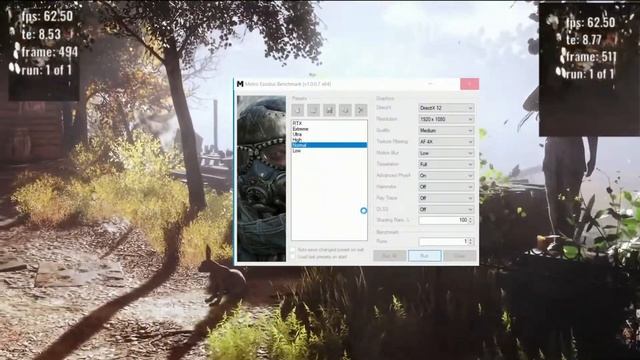Open the Resolution 1920 x 1080 dropdown
The height and width of the screenshot is (360, 640).
pos(446,119)
